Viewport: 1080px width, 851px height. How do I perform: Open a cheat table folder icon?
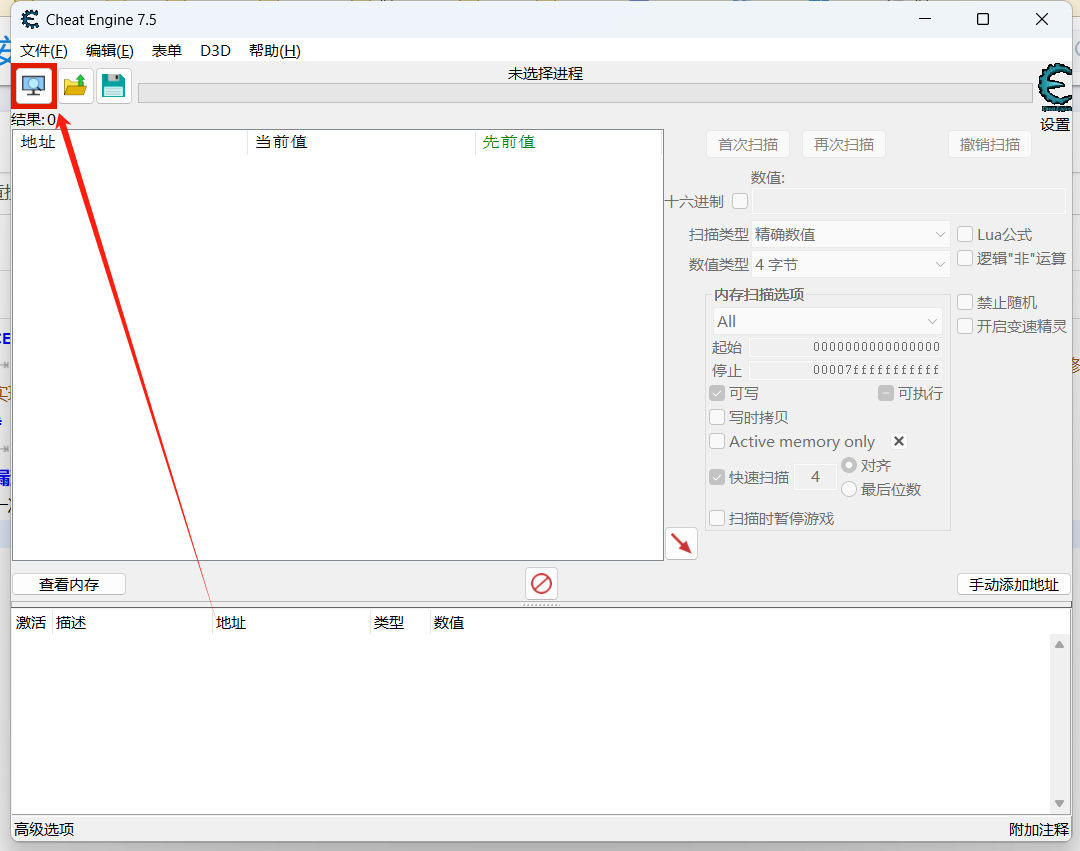[x=76, y=86]
